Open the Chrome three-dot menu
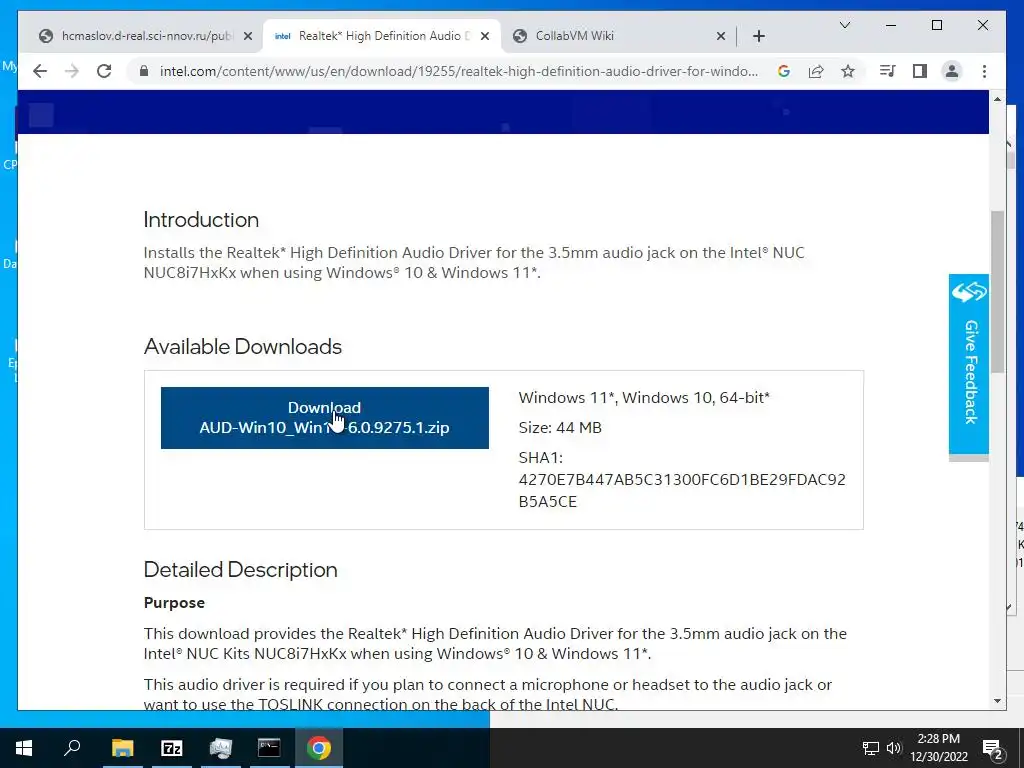The image size is (1024, 768). click(984, 71)
